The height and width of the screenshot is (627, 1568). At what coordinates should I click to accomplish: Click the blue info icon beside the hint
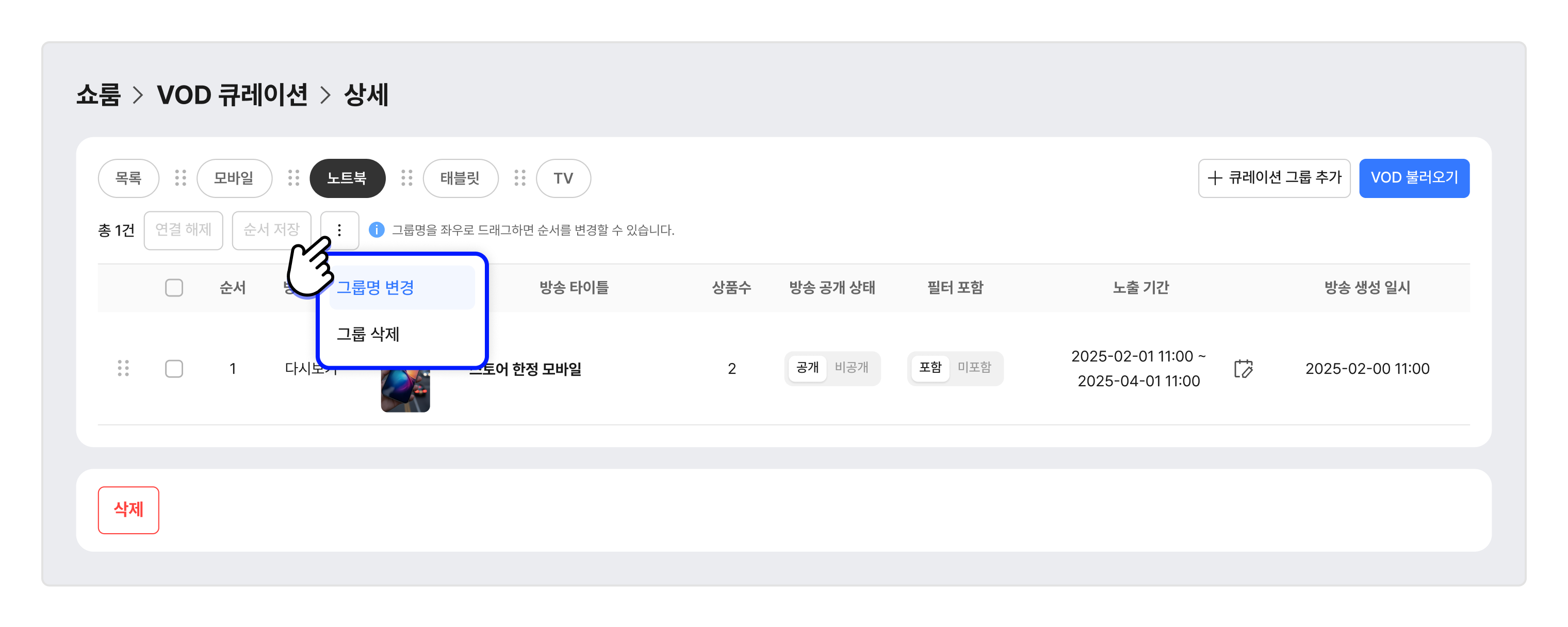(x=376, y=229)
